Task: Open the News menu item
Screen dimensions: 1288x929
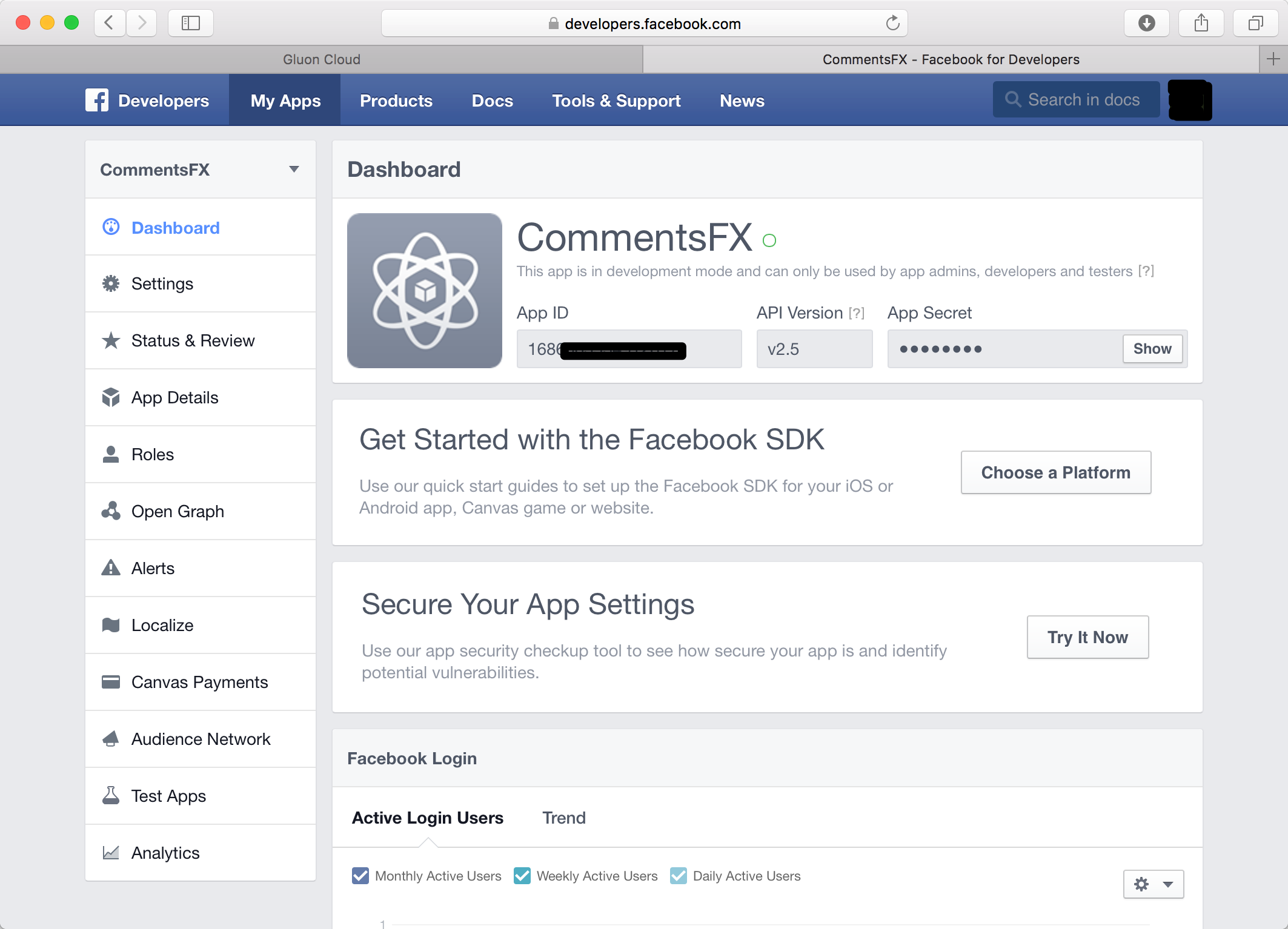Action: pos(742,101)
